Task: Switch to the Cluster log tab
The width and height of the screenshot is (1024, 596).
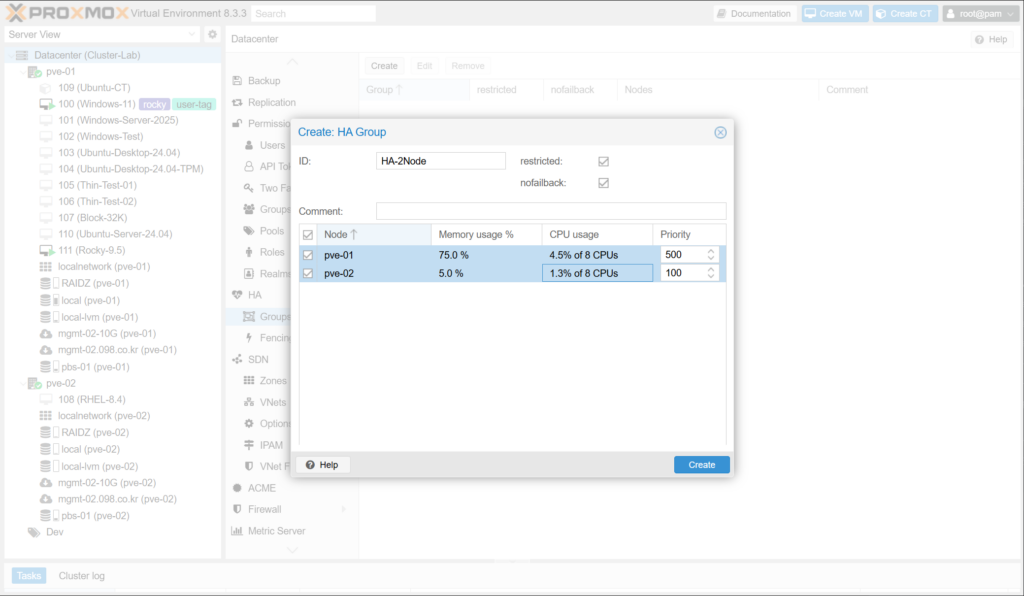Action: click(81, 576)
